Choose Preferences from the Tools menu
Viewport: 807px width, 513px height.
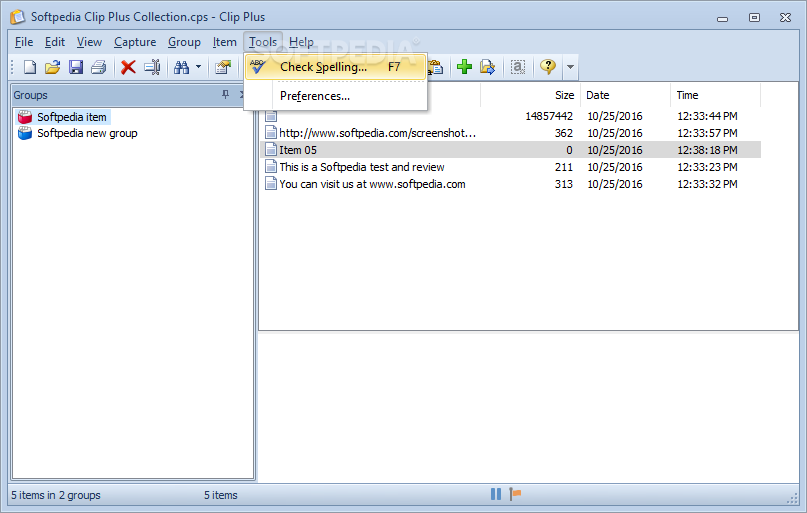pyautogui.click(x=336, y=96)
